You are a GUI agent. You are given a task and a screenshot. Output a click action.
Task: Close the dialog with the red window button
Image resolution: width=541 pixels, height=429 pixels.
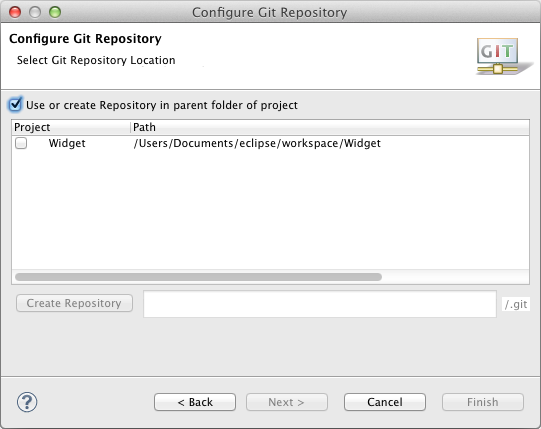[15, 12]
